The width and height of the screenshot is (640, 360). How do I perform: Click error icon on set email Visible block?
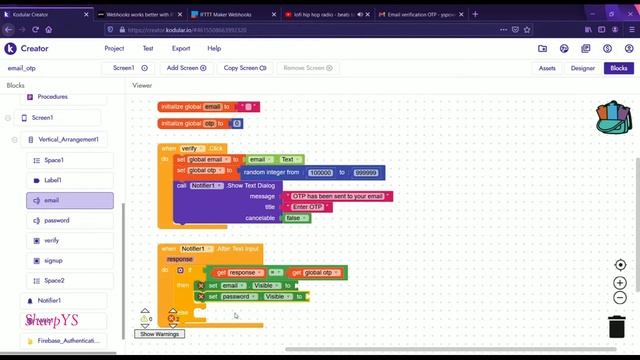(x=201, y=286)
